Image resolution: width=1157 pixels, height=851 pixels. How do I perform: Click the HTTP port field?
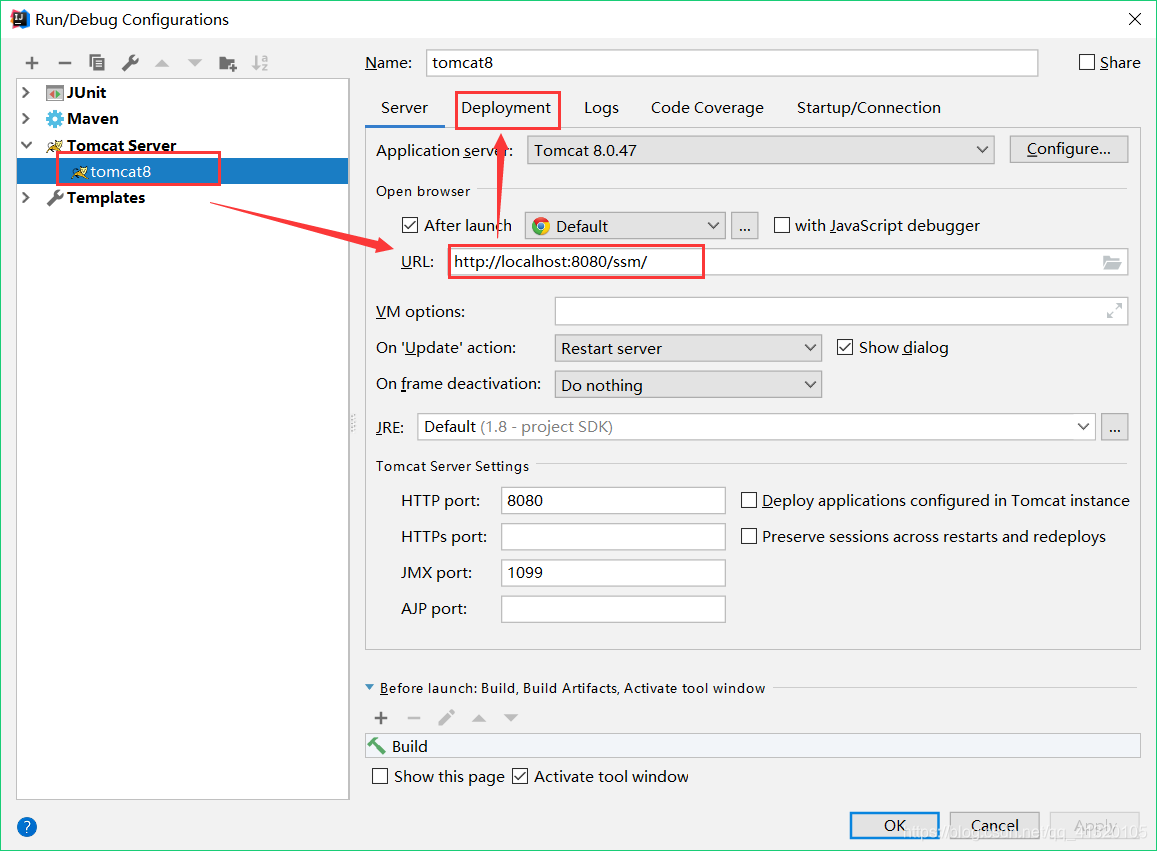click(x=613, y=500)
